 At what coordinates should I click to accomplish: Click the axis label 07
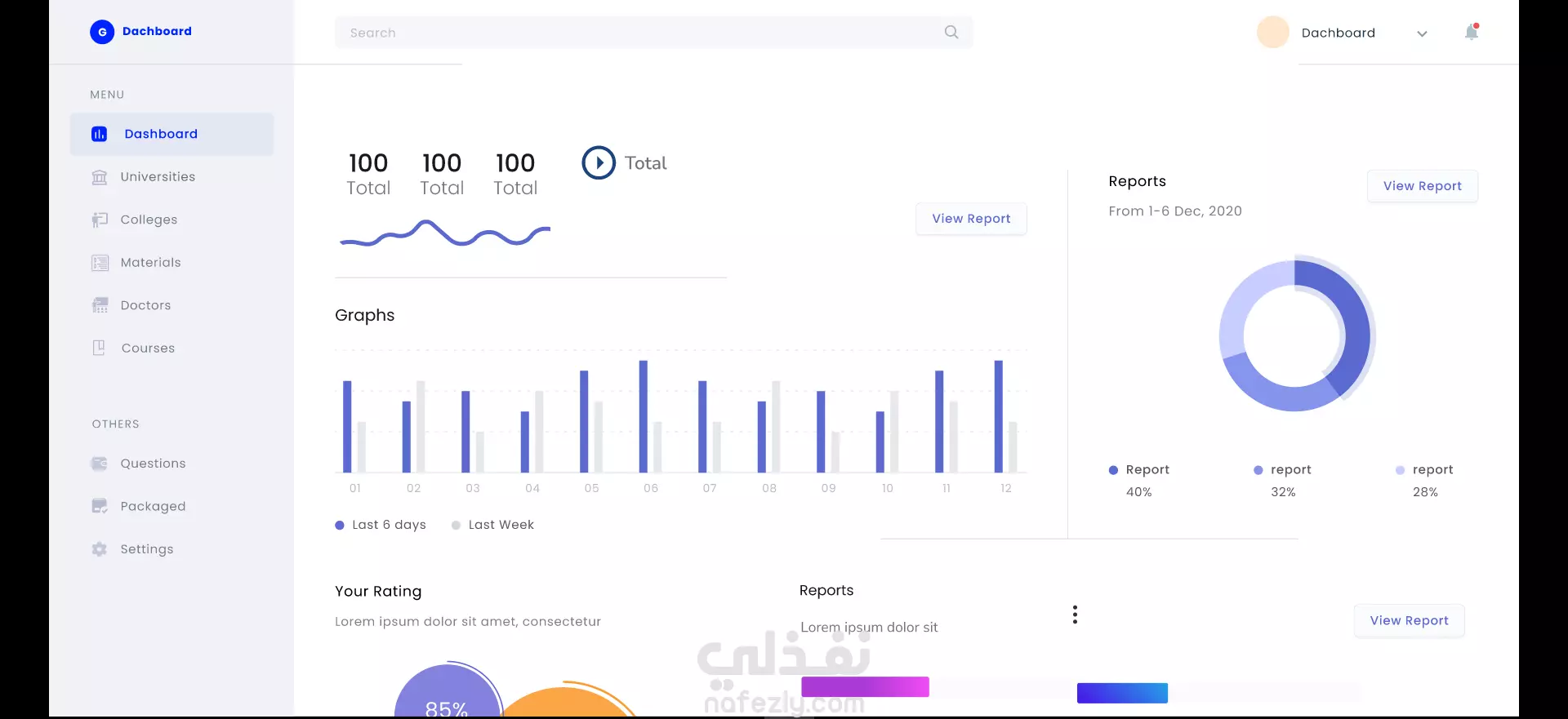click(x=710, y=488)
